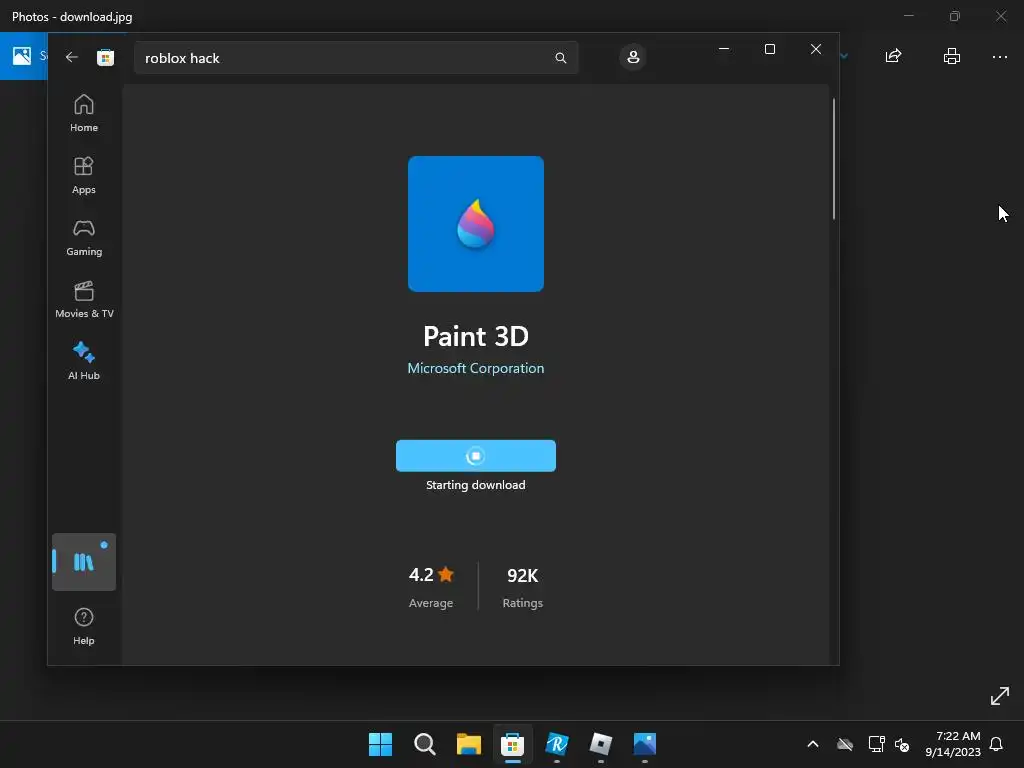Open Help in the Store sidebar

pos(84,626)
